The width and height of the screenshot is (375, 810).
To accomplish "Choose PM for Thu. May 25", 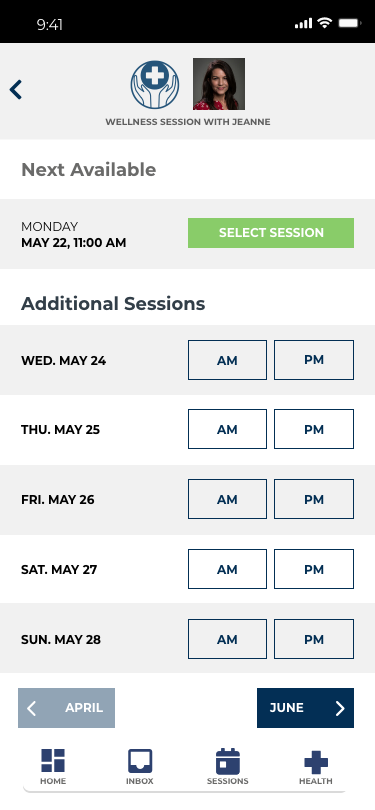I will pos(314,429).
